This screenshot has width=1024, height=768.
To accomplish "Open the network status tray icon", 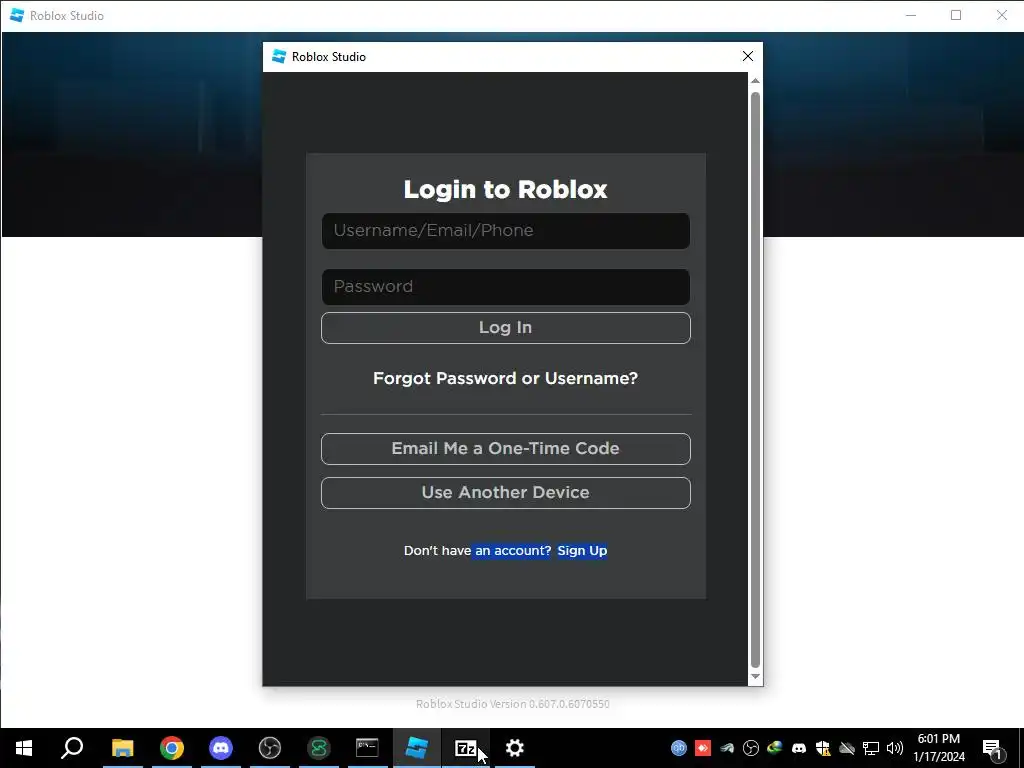I will click(871, 748).
